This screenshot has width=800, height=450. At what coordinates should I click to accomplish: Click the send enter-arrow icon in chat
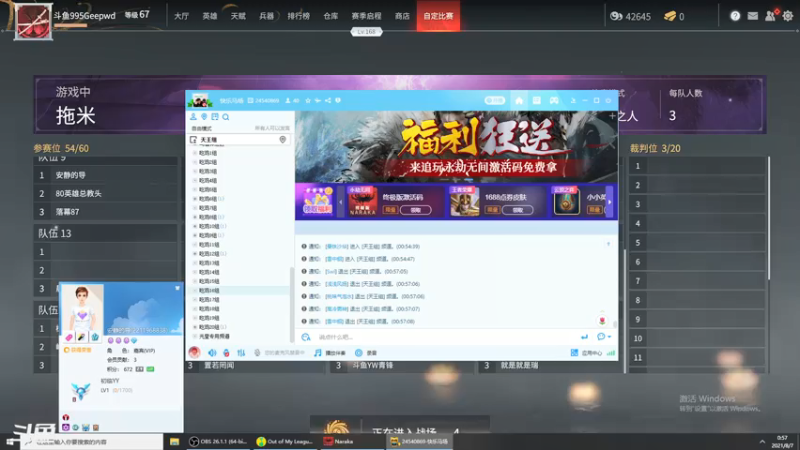point(584,337)
